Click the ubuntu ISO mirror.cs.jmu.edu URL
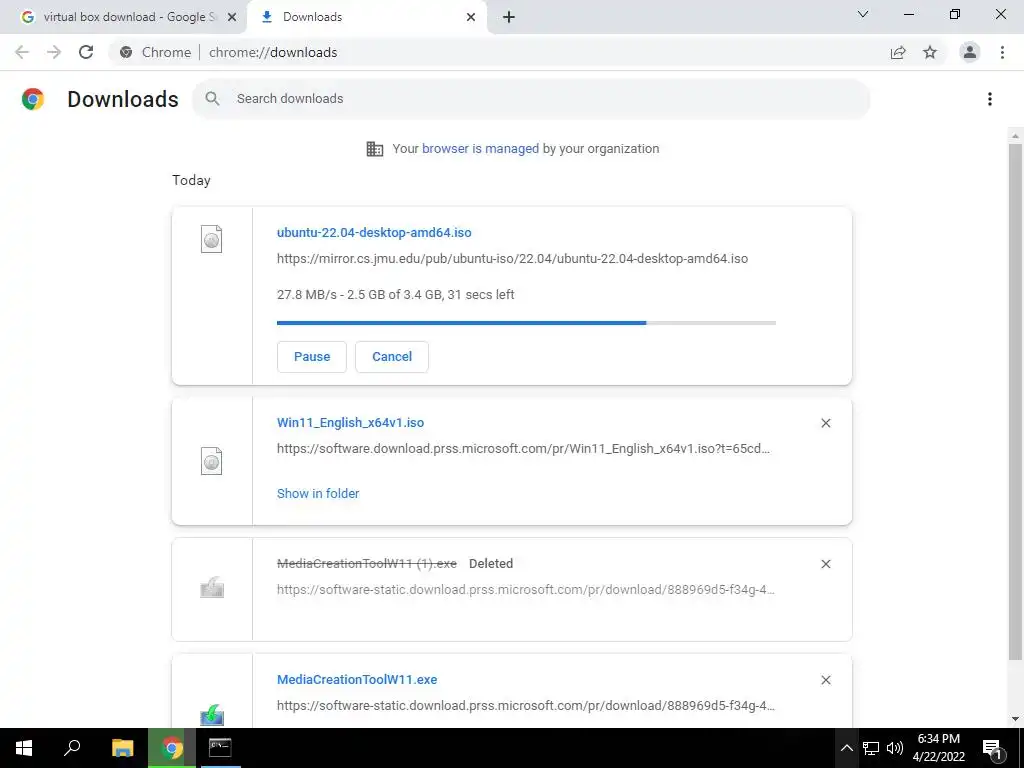The image size is (1024, 768). tap(512, 259)
